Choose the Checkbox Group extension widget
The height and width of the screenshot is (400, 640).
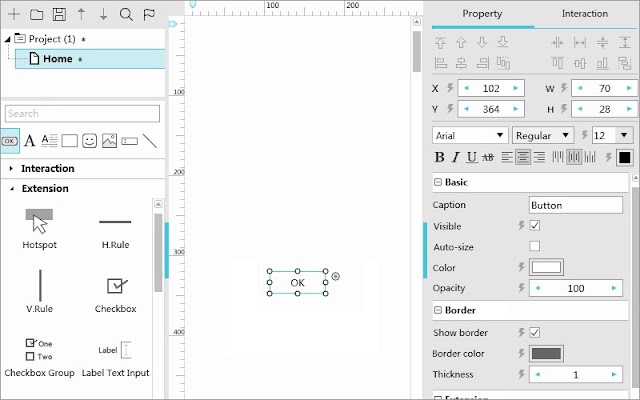pos(39,358)
